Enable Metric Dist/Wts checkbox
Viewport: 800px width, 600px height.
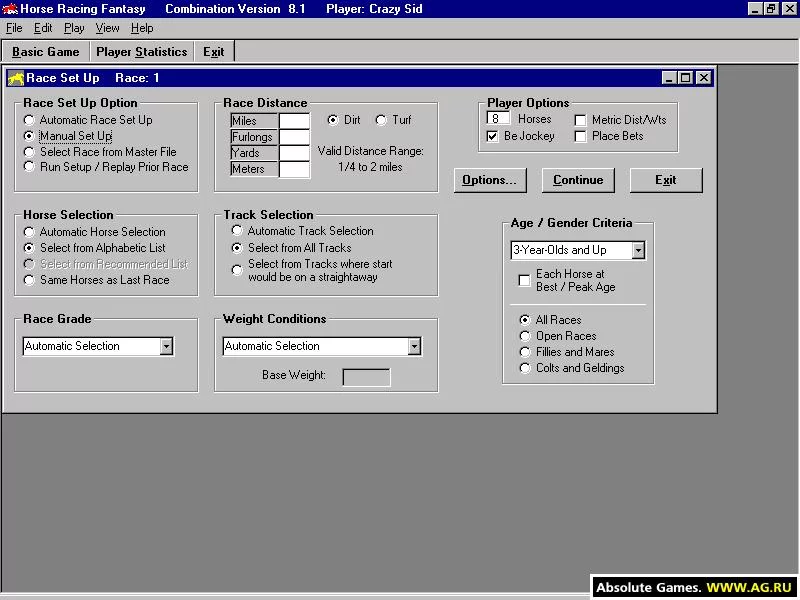[580, 120]
